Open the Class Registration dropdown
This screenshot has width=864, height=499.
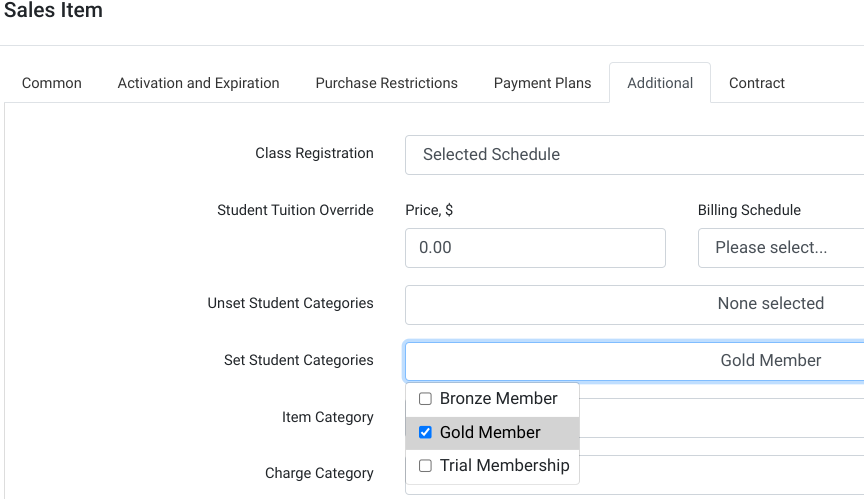coord(634,155)
